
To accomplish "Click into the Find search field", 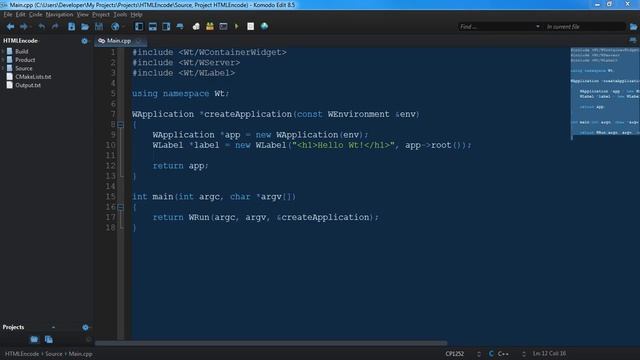I will (496, 27).
